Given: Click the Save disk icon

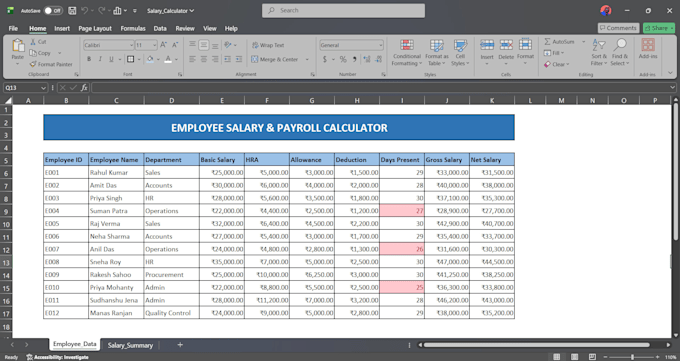Looking at the screenshot, I should pyautogui.click(x=72, y=10).
